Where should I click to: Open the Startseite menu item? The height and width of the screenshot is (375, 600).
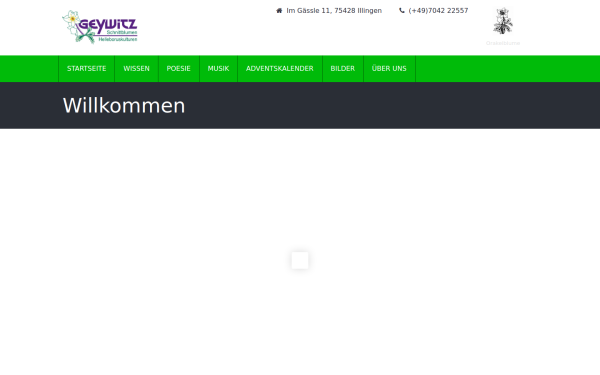point(86,68)
